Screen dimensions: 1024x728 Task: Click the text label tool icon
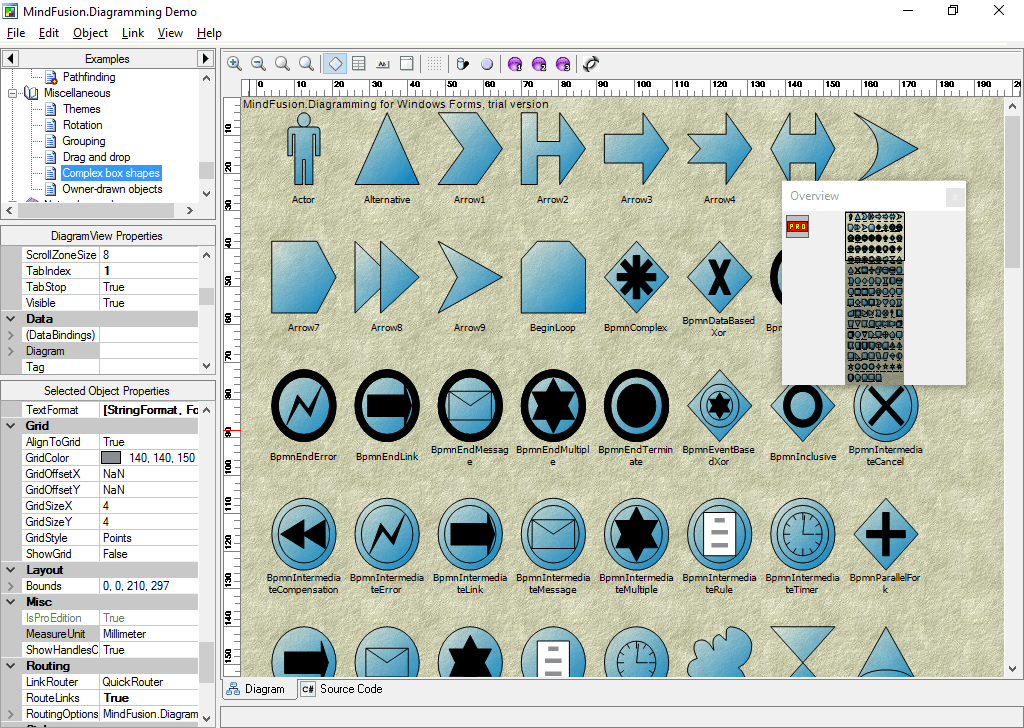pyautogui.click(x=382, y=63)
